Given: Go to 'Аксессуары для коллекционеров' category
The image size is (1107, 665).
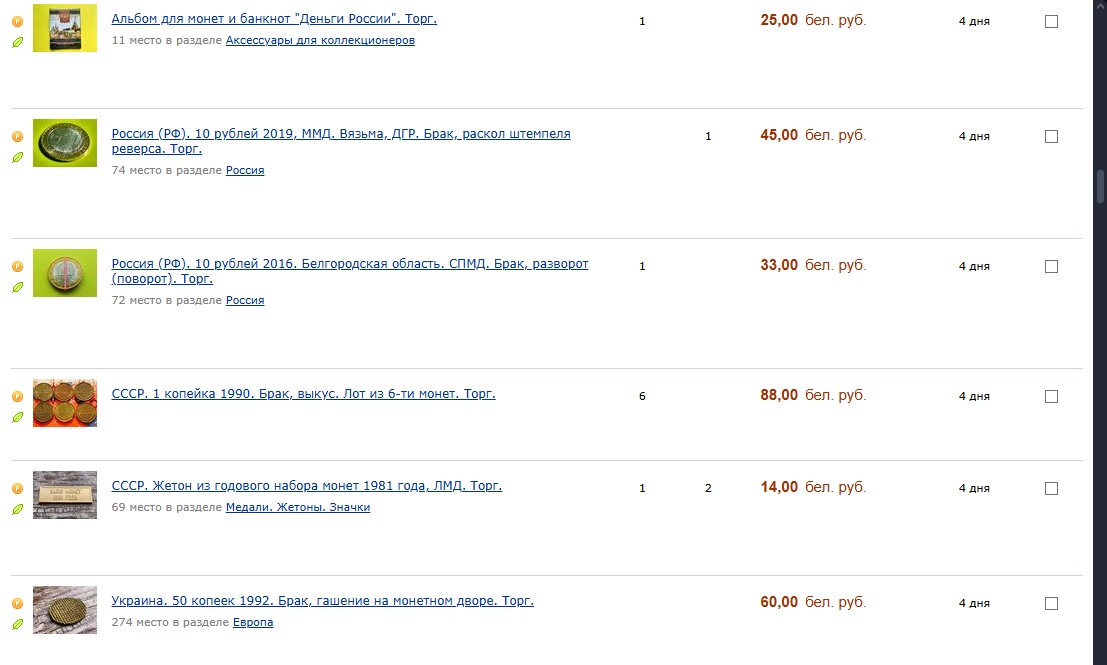Looking at the screenshot, I should coord(320,41).
